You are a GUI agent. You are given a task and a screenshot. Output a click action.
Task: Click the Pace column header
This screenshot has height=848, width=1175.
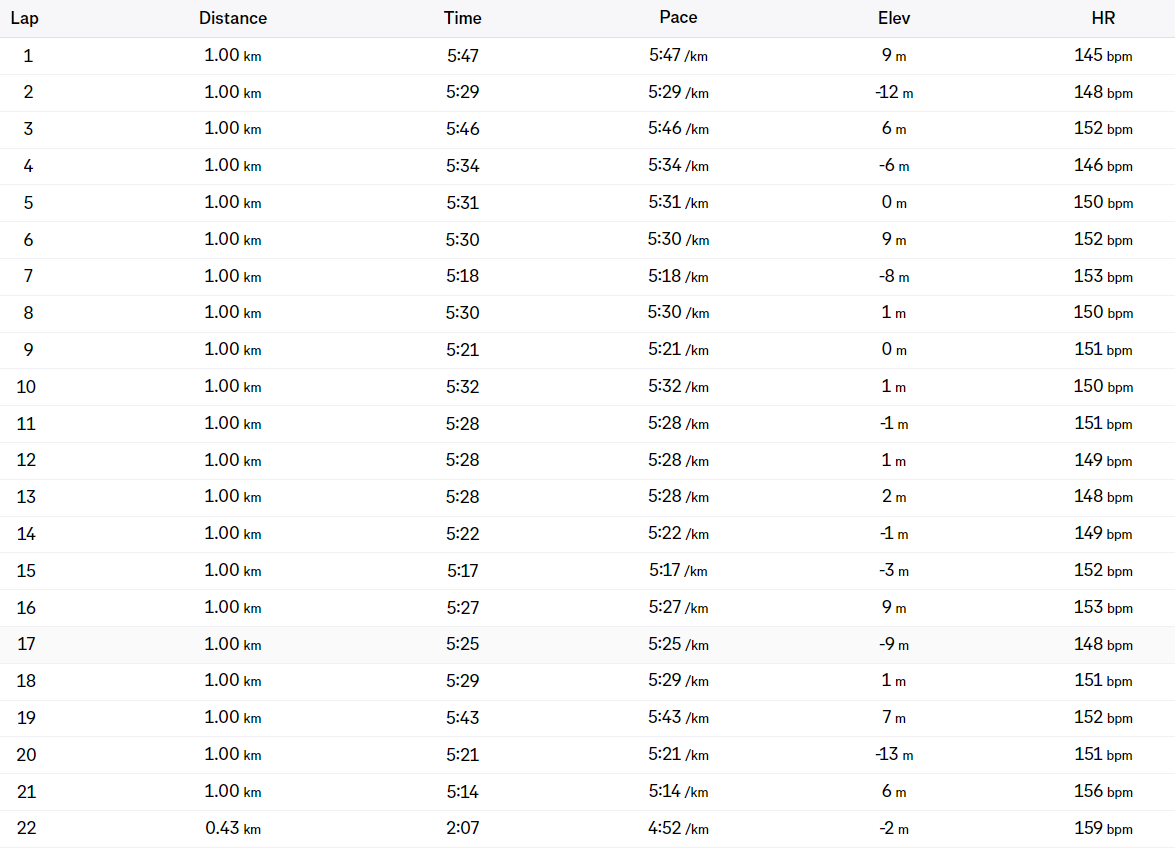pyautogui.click(x=678, y=18)
